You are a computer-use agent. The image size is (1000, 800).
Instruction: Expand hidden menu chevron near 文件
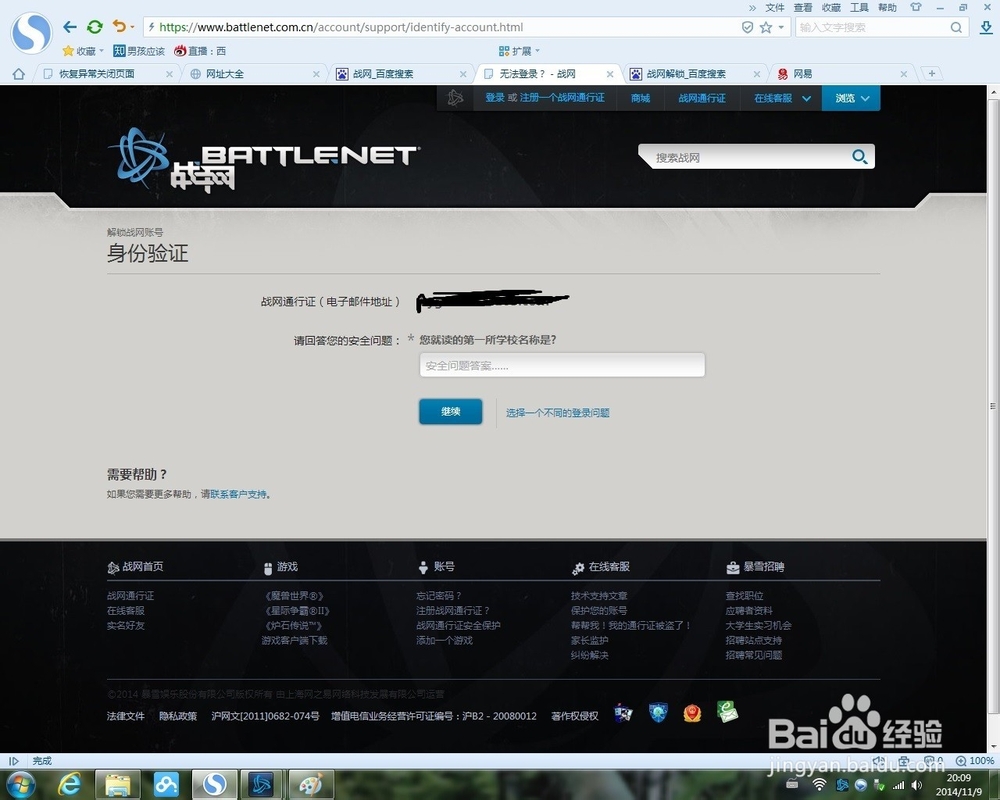point(752,8)
